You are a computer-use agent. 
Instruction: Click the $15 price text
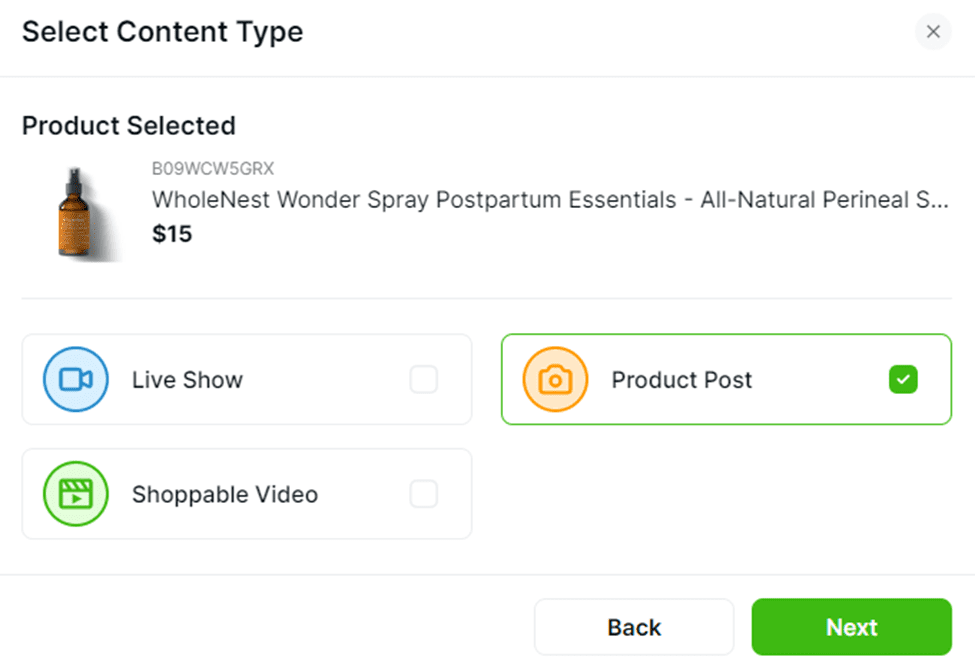[x=172, y=234]
